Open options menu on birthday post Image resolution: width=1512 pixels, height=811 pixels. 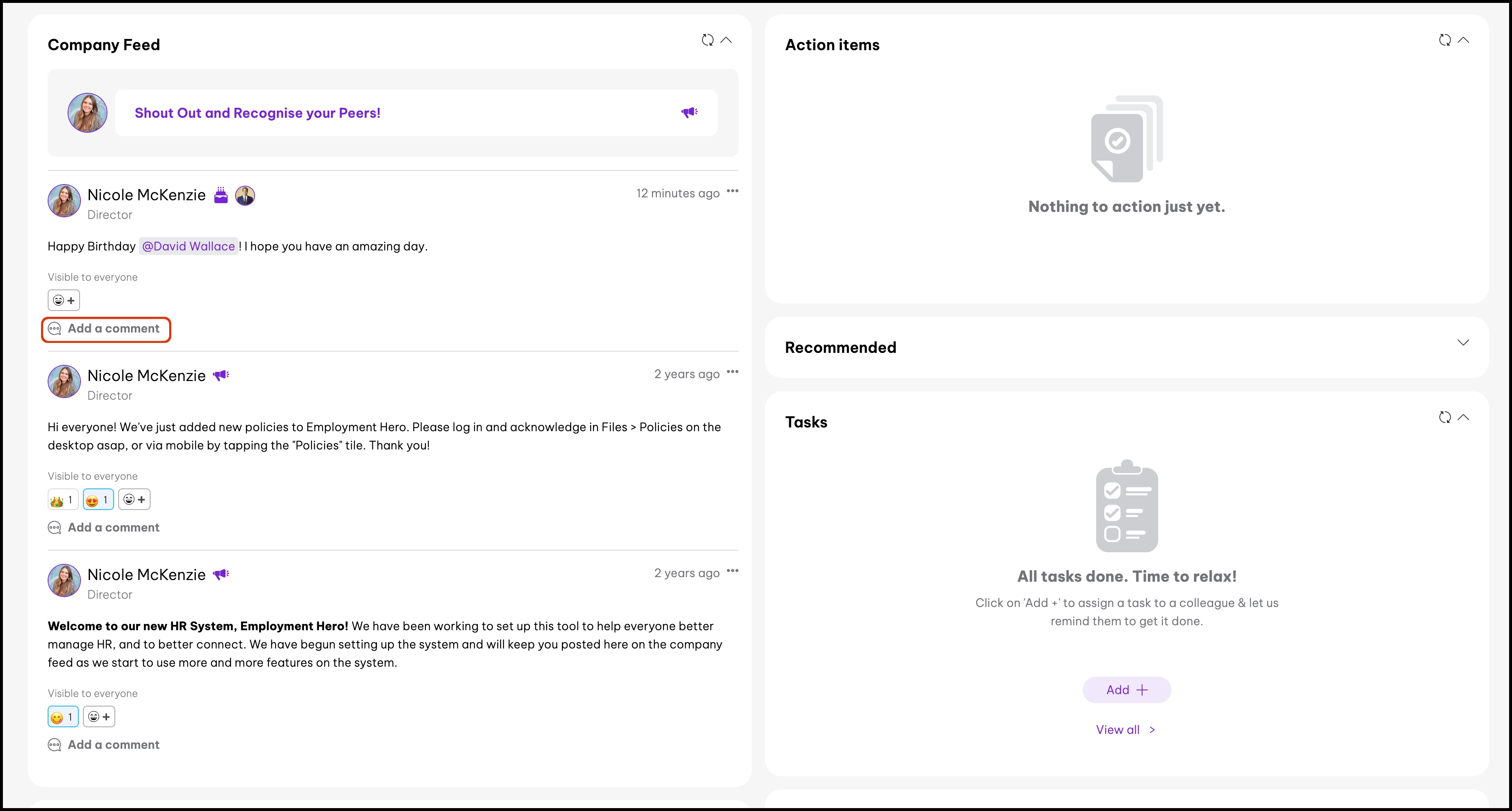732,191
